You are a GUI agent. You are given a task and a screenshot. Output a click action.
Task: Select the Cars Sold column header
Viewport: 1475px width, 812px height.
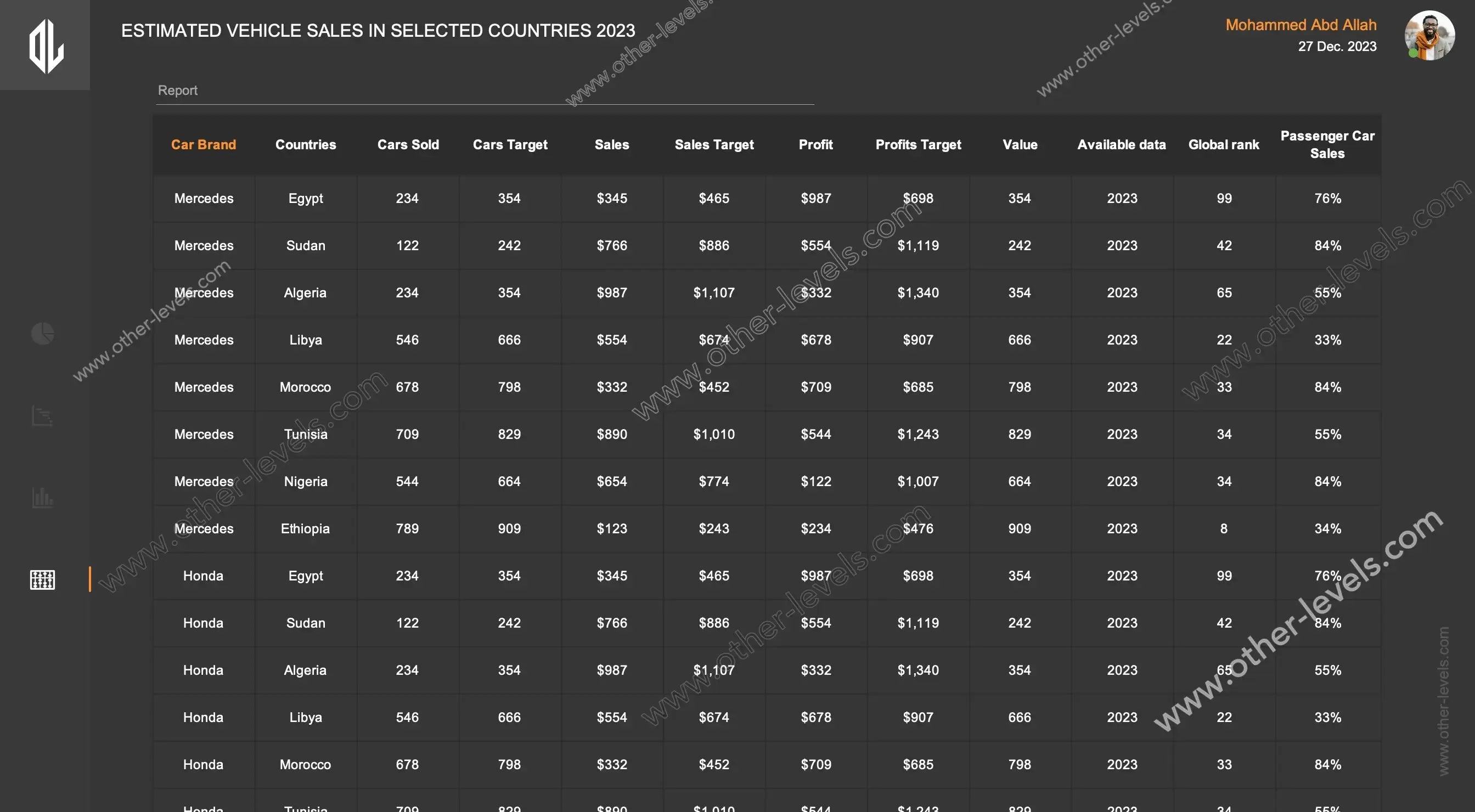[408, 144]
